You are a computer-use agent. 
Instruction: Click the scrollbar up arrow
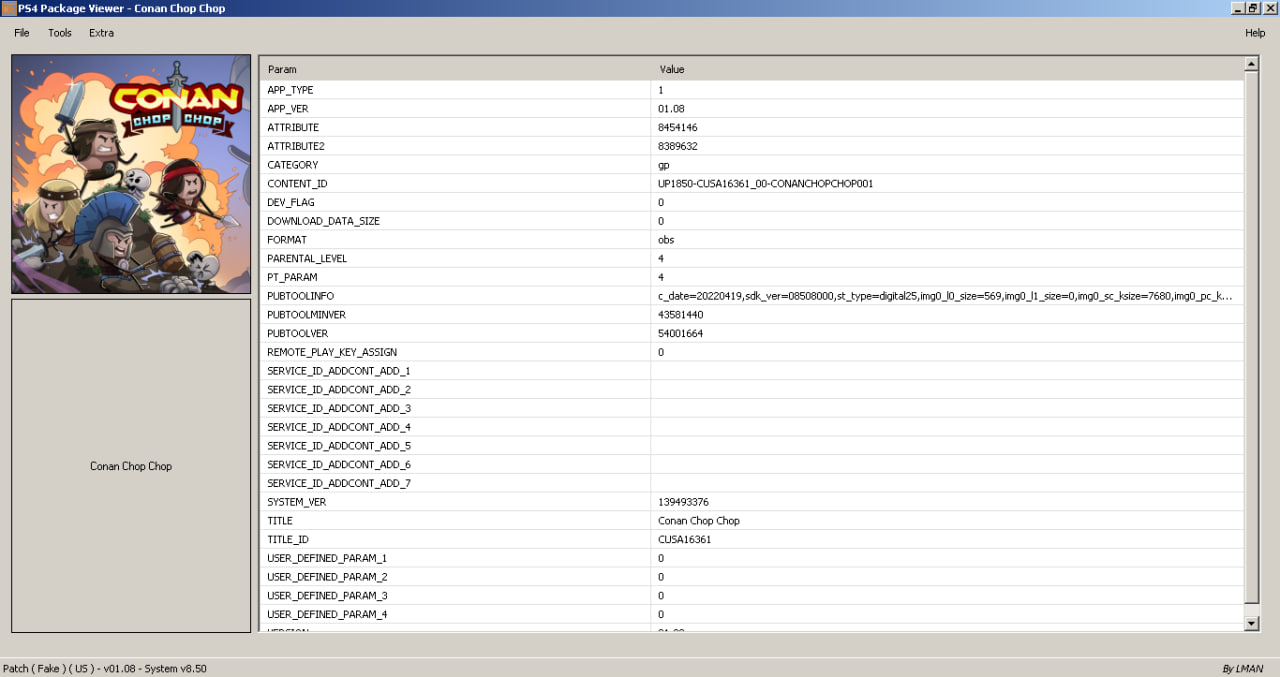(x=1251, y=64)
